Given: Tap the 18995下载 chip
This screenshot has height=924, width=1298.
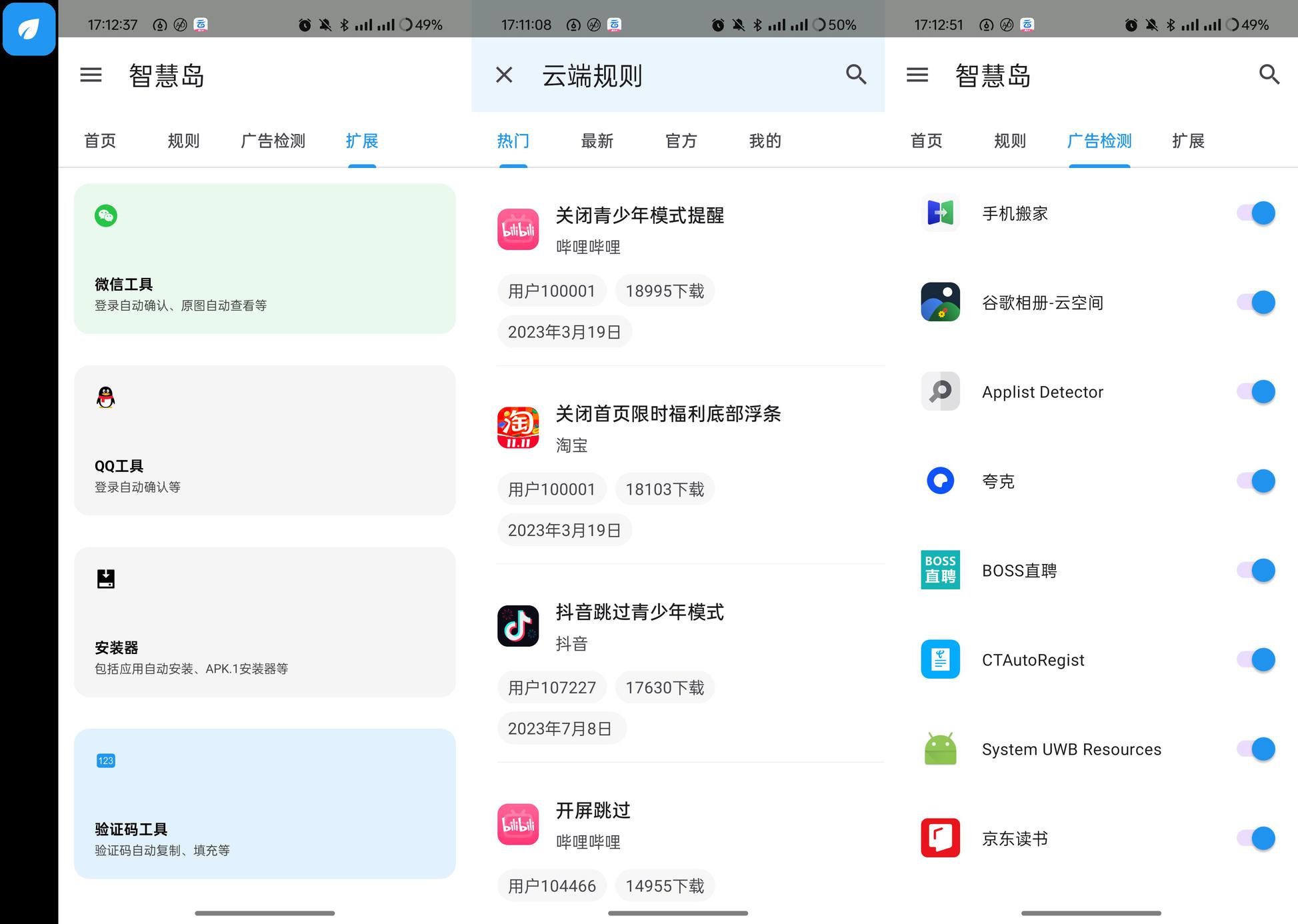Looking at the screenshot, I should [x=665, y=291].
